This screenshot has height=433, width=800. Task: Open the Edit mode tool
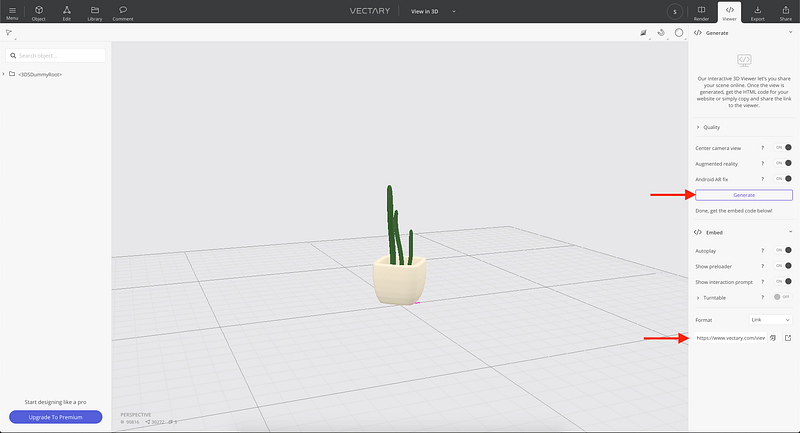[67, 12]
